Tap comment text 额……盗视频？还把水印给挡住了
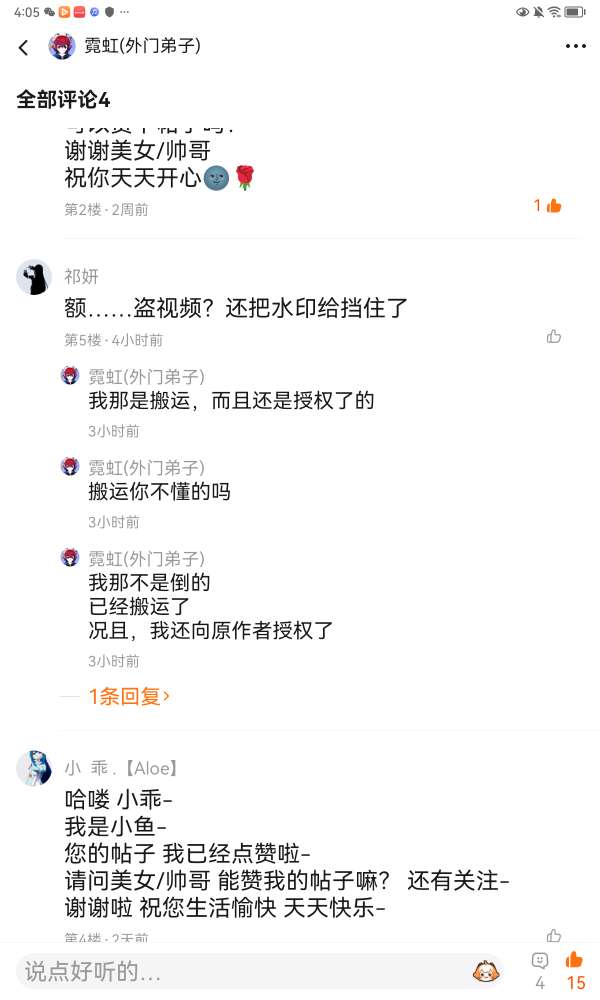 point(236,307)
